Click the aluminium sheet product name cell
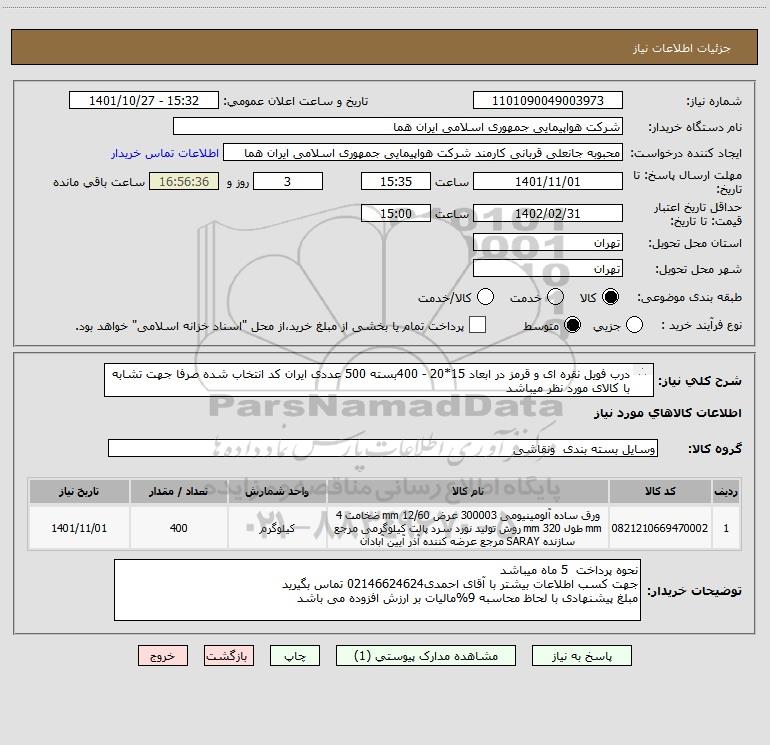Screen dimensions: 770x745 (x=468, y=528)
